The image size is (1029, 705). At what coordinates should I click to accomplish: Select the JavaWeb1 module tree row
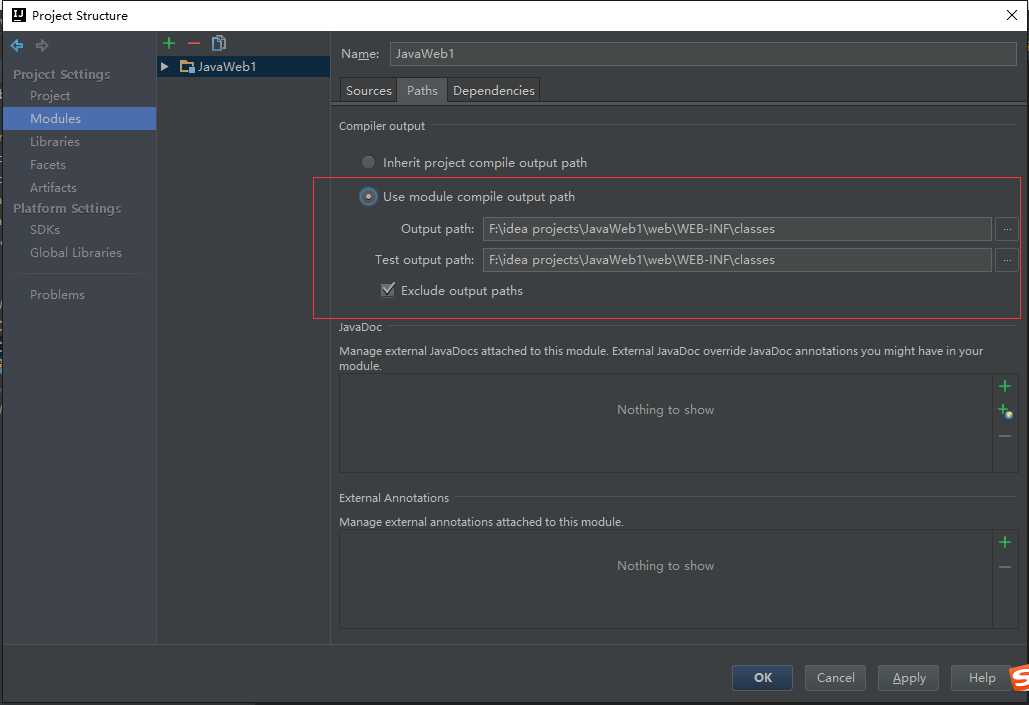pyautogui.click(x=243, y=66)
